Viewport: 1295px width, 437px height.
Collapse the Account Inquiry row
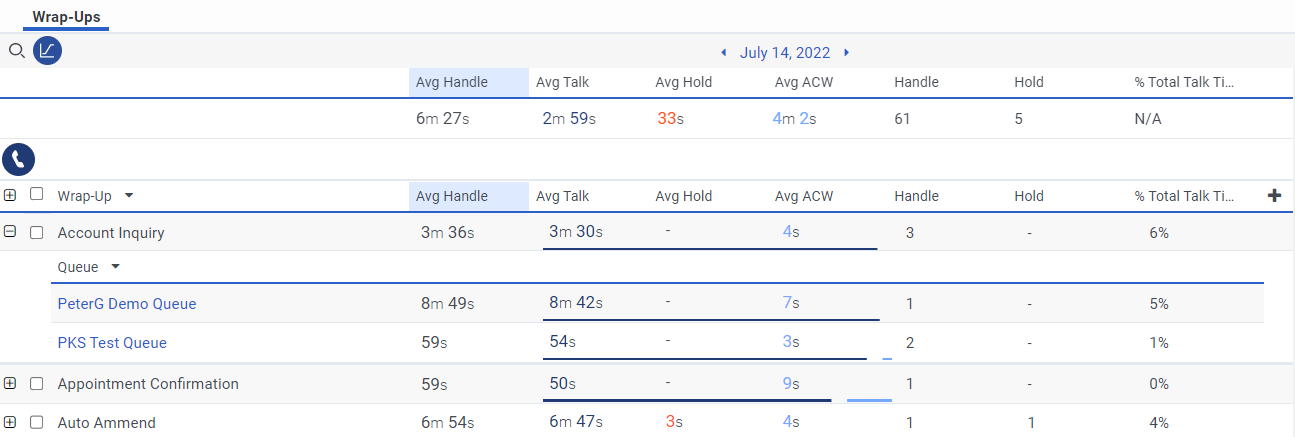pyautogui.click(x=10, y=232)
